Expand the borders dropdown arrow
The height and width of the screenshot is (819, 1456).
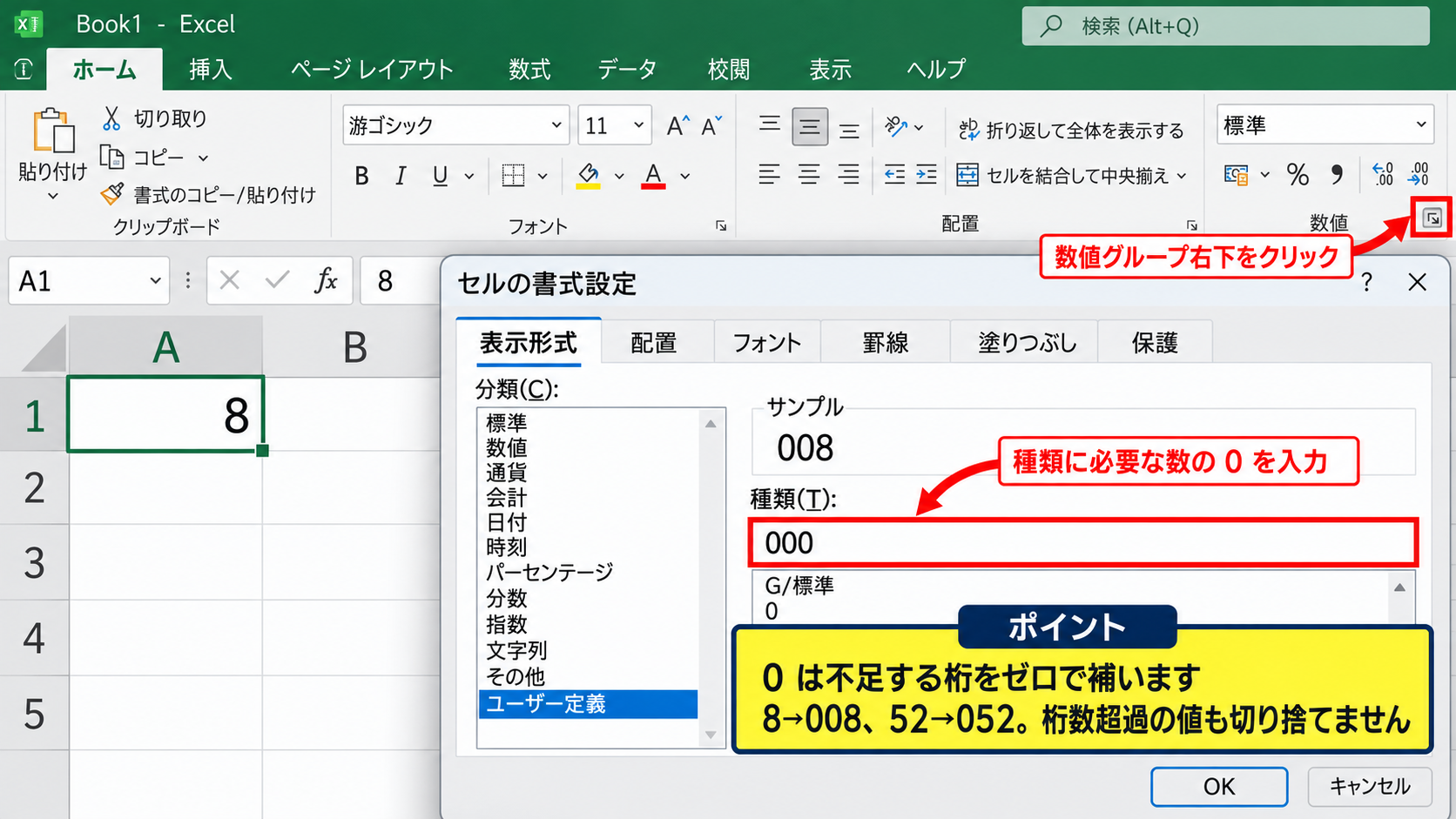[x=543, y=177]
